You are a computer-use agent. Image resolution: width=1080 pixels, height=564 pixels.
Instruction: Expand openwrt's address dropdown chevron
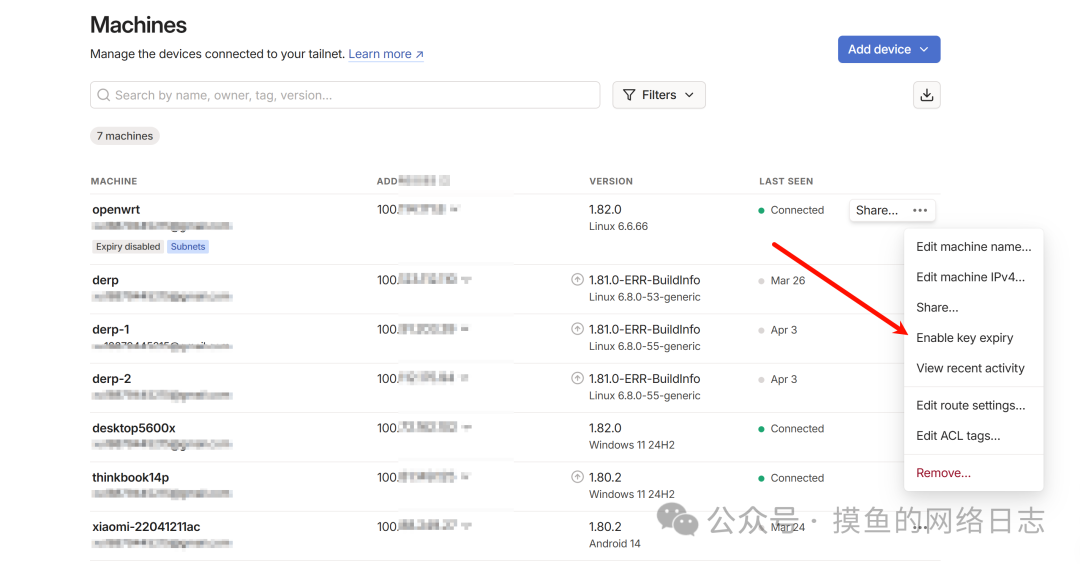[454, 210]
